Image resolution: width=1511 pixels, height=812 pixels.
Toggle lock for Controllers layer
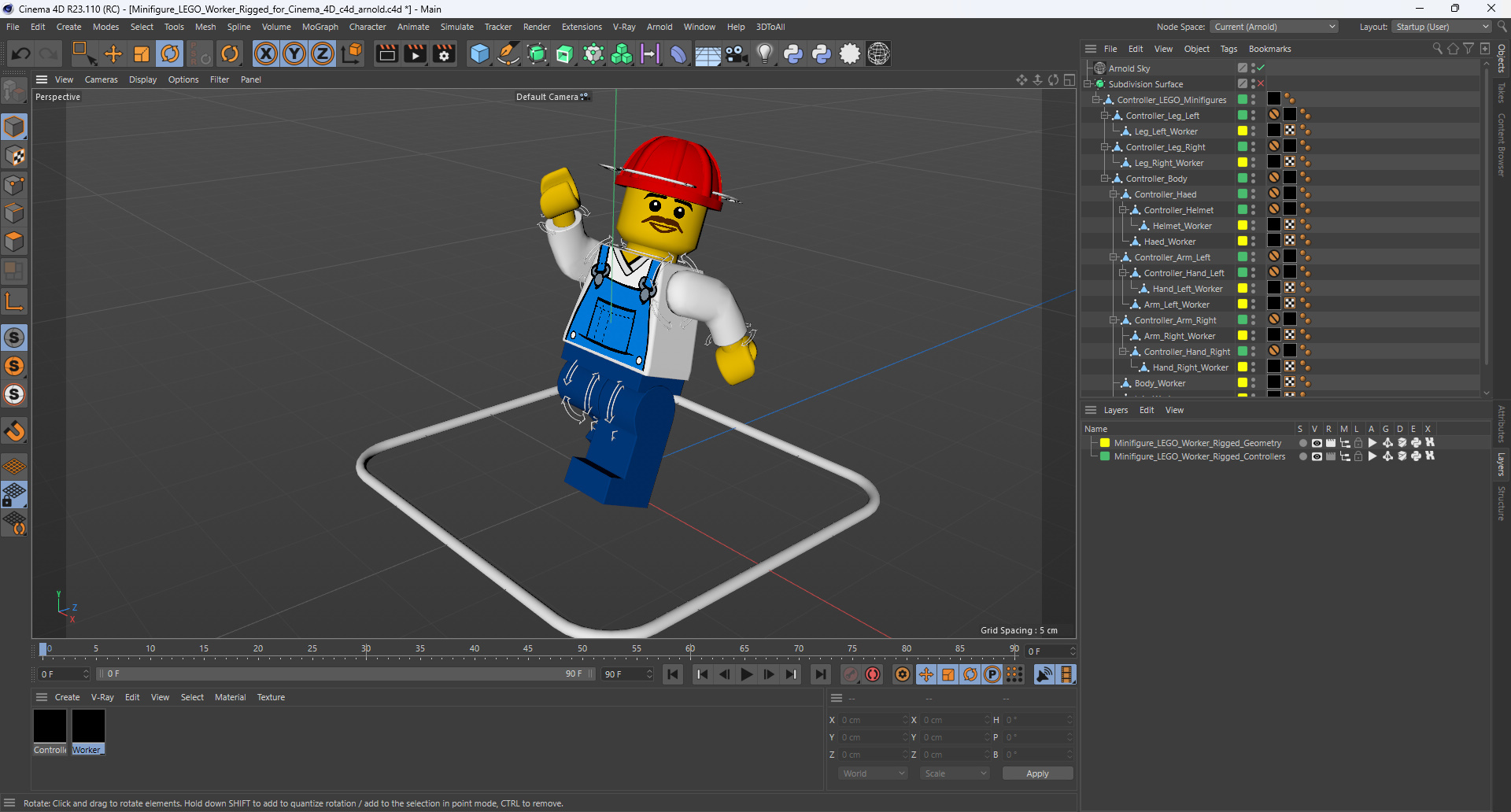click(1358, 456)
